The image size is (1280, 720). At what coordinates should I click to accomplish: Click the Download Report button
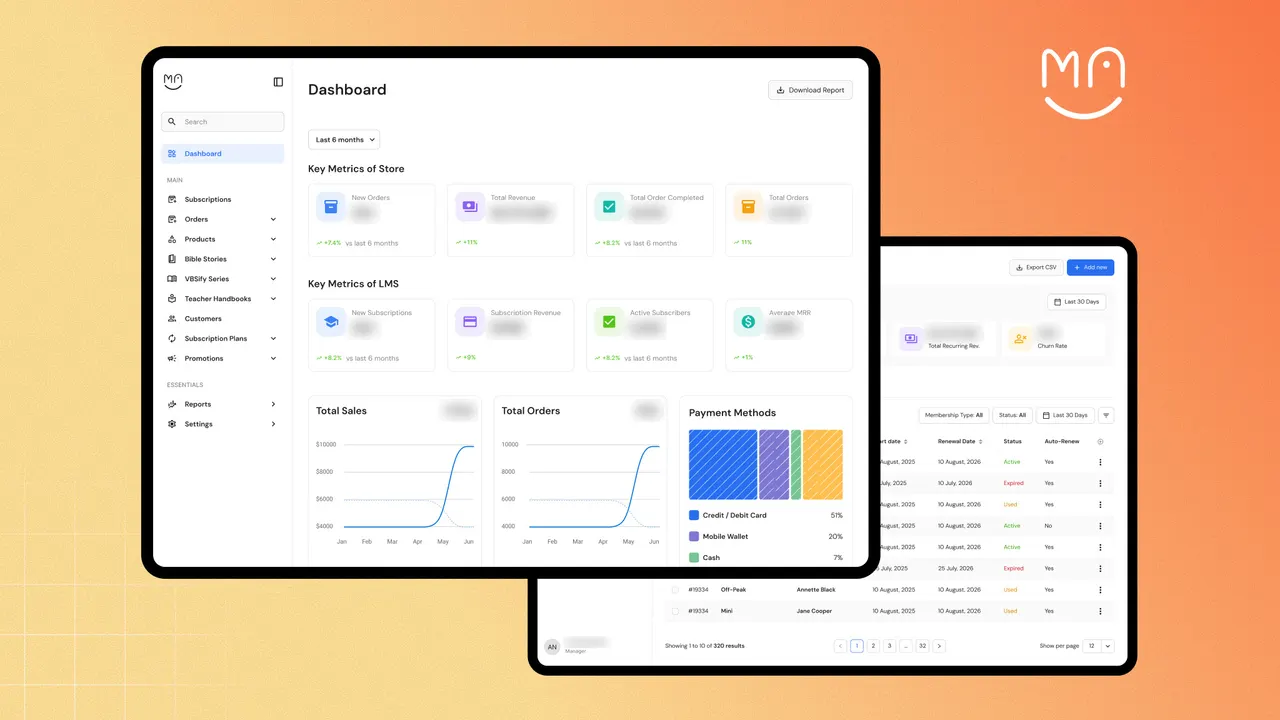[x=810, y=90]
